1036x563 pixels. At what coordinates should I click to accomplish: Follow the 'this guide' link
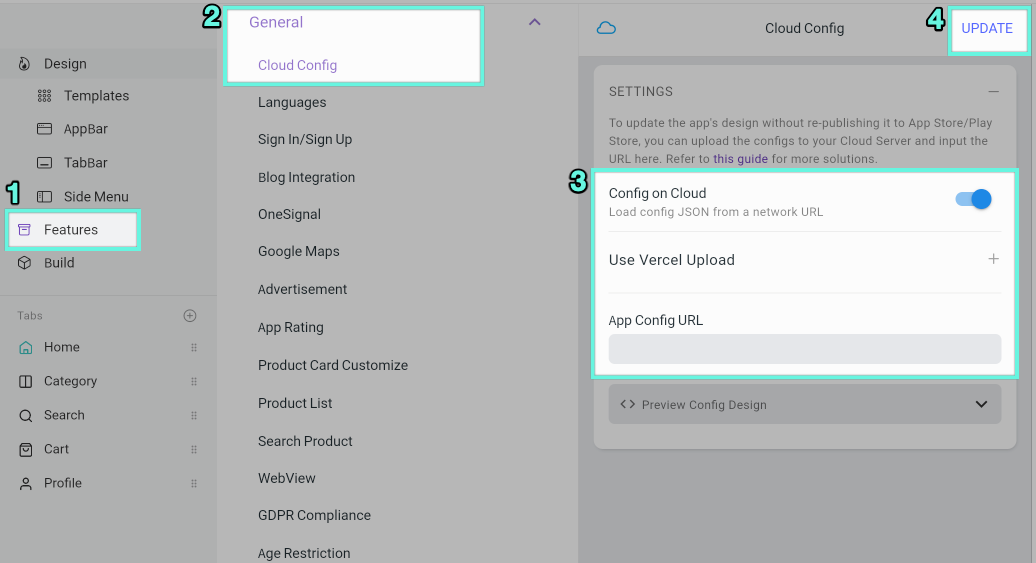pos(740,159)
